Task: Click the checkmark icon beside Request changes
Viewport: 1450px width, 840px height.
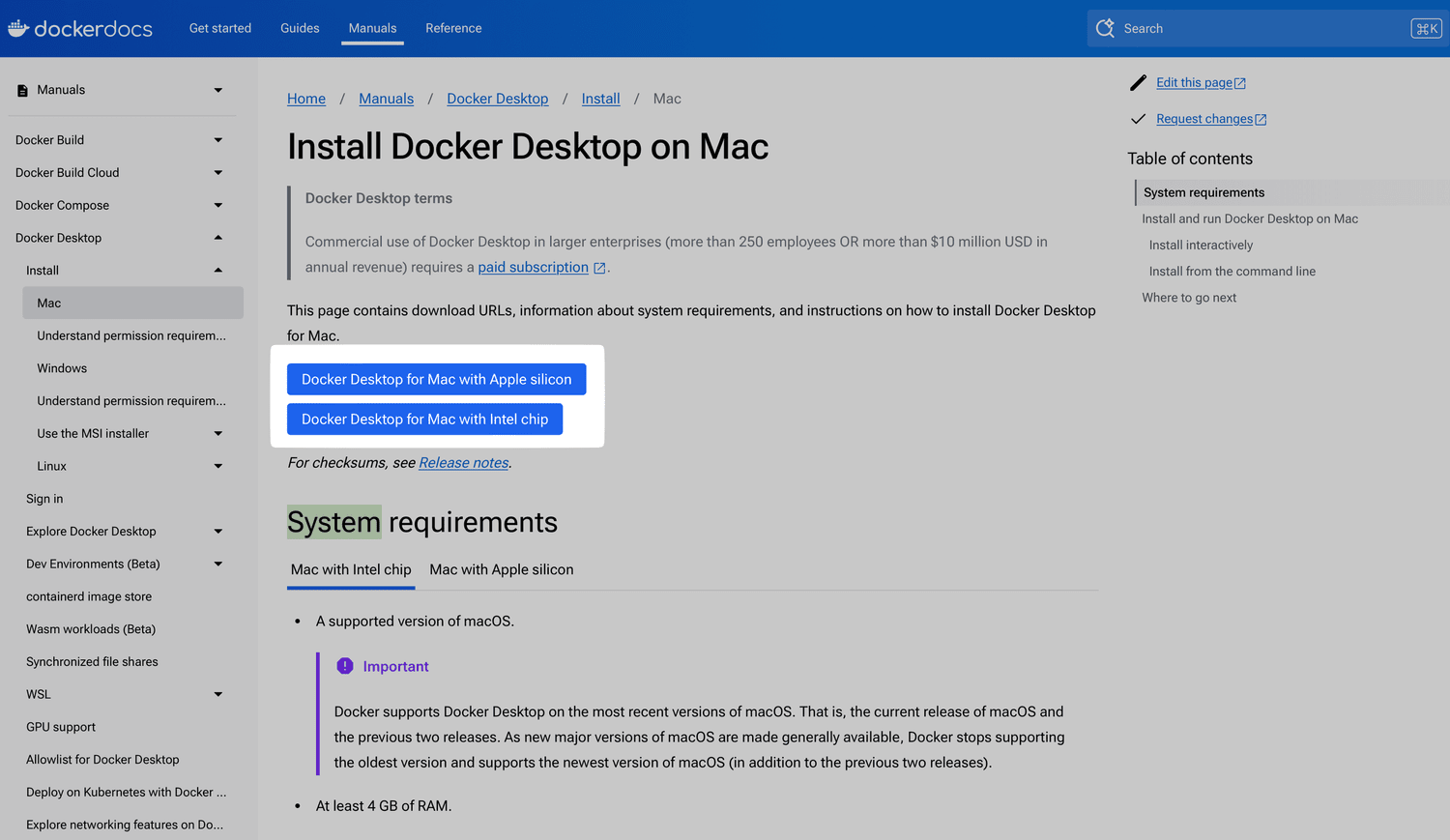Action: pyautogui.click(x=1138, y=119)
